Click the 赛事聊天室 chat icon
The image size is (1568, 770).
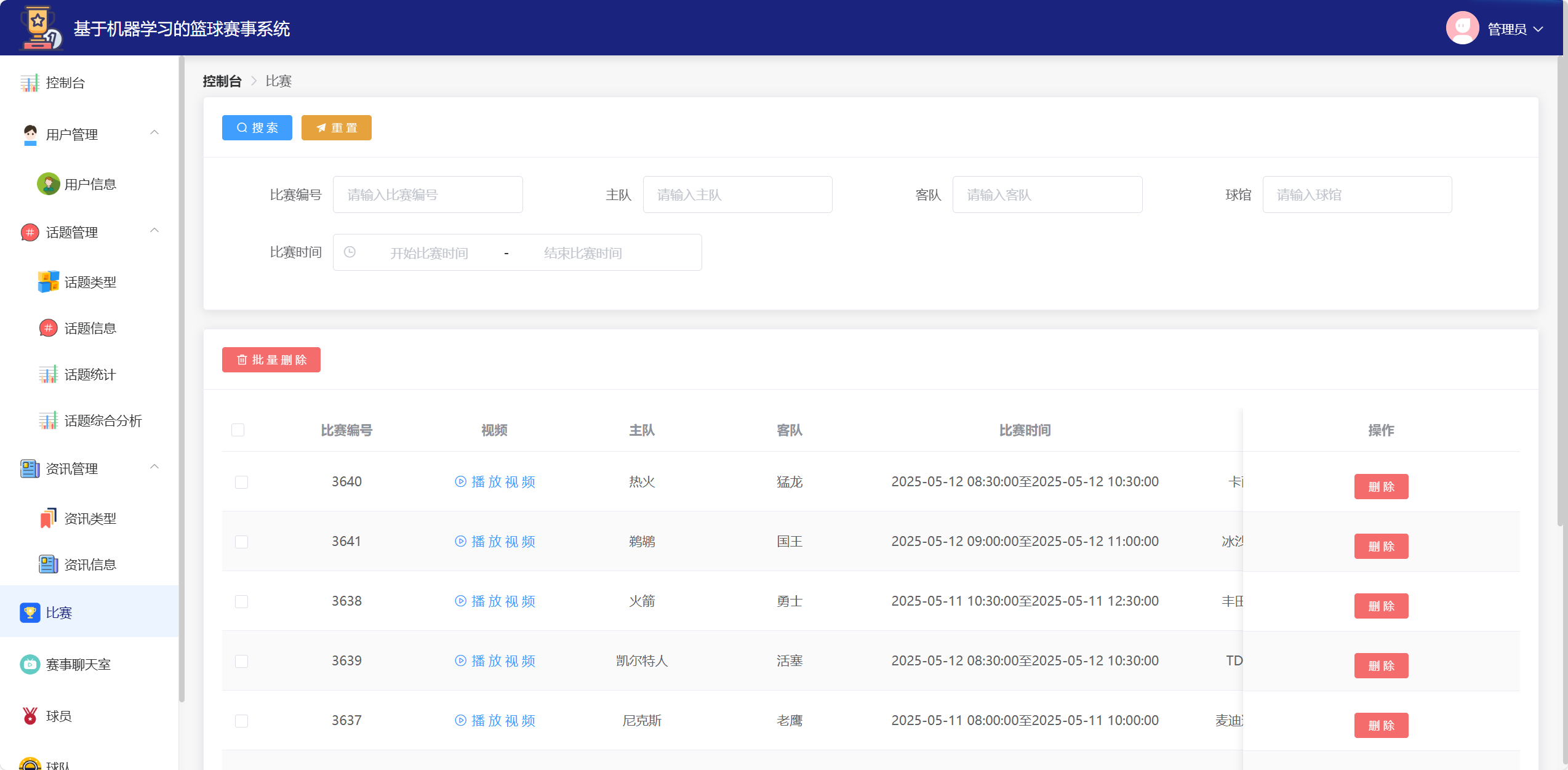coord(30,664)
